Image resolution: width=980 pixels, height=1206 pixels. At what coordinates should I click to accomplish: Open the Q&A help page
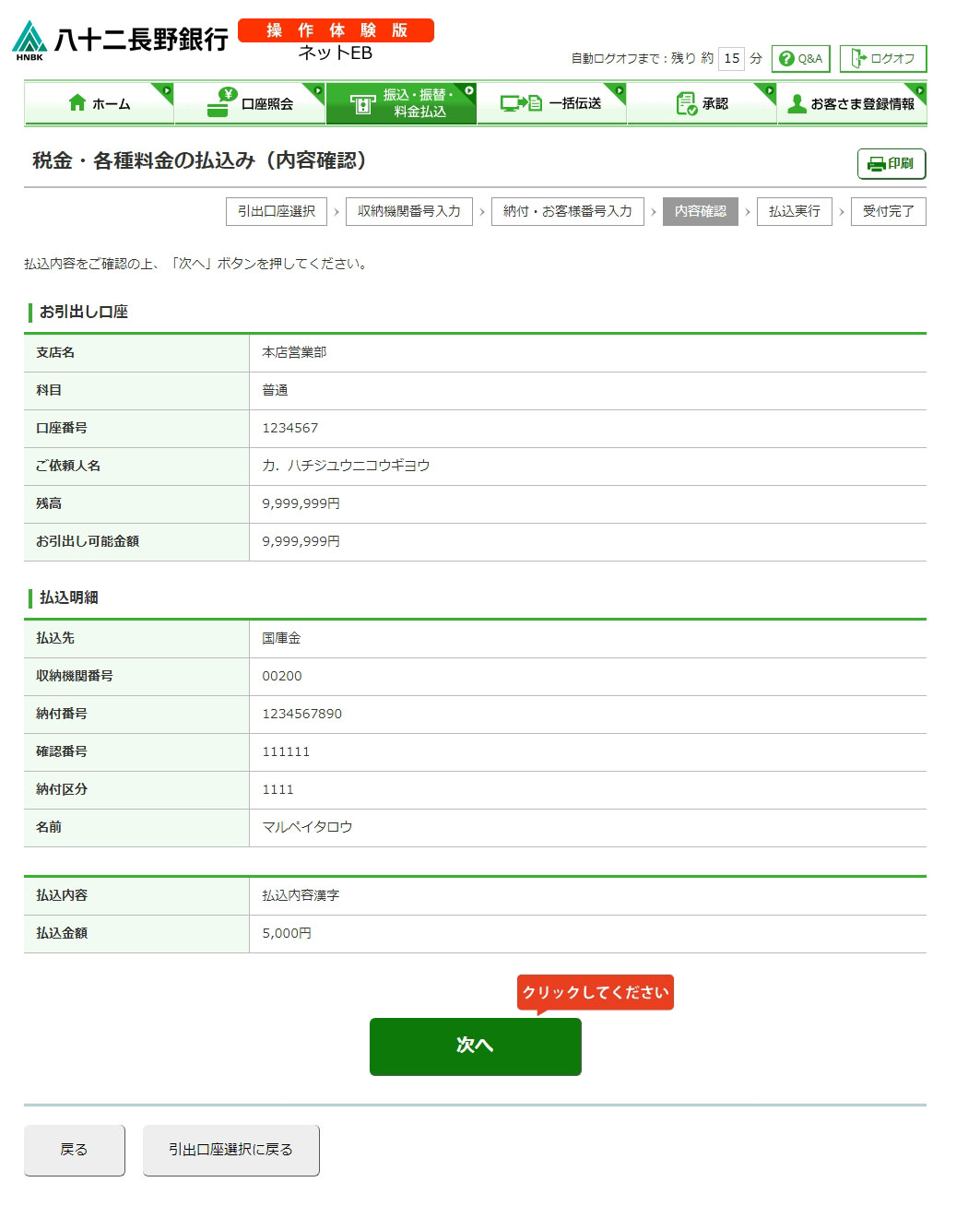pyautogui.click(x=800, y=59)
